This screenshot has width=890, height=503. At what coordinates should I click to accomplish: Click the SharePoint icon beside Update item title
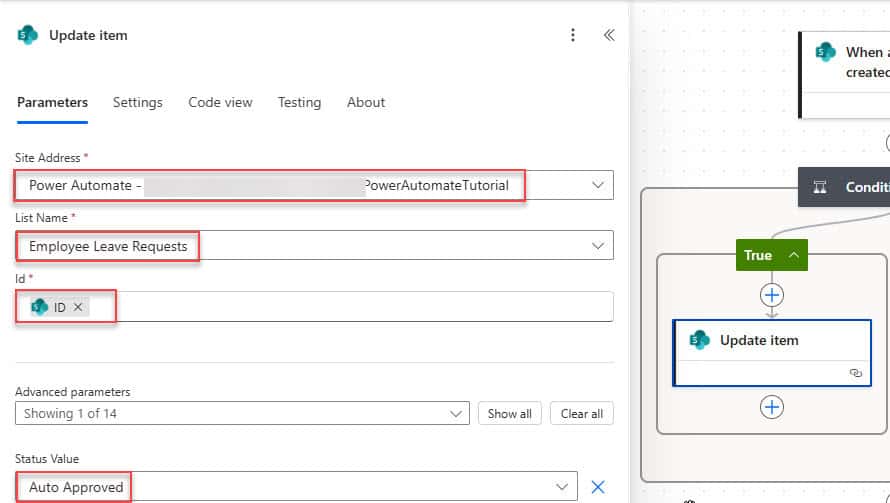27,35
